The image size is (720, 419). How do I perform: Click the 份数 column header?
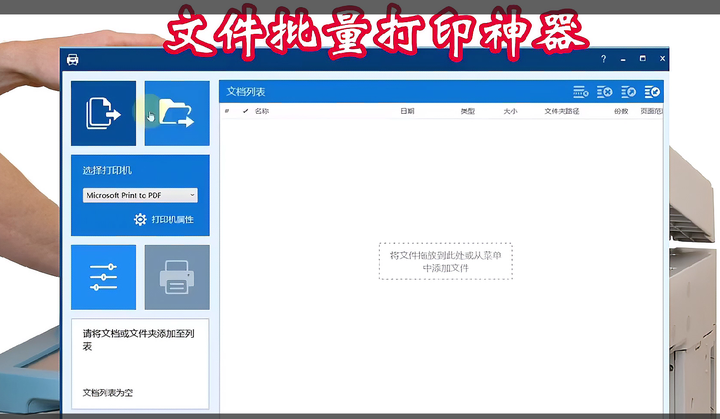tap(621, 111)
